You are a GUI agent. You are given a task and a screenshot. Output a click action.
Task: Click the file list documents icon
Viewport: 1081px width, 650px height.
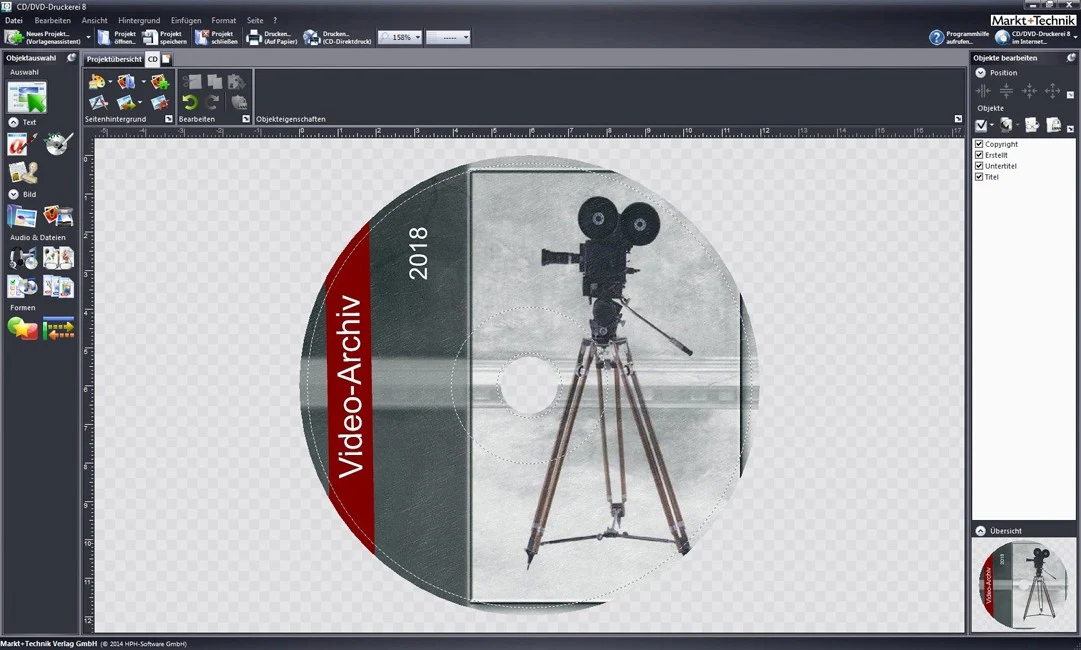[x=59, y=286]
